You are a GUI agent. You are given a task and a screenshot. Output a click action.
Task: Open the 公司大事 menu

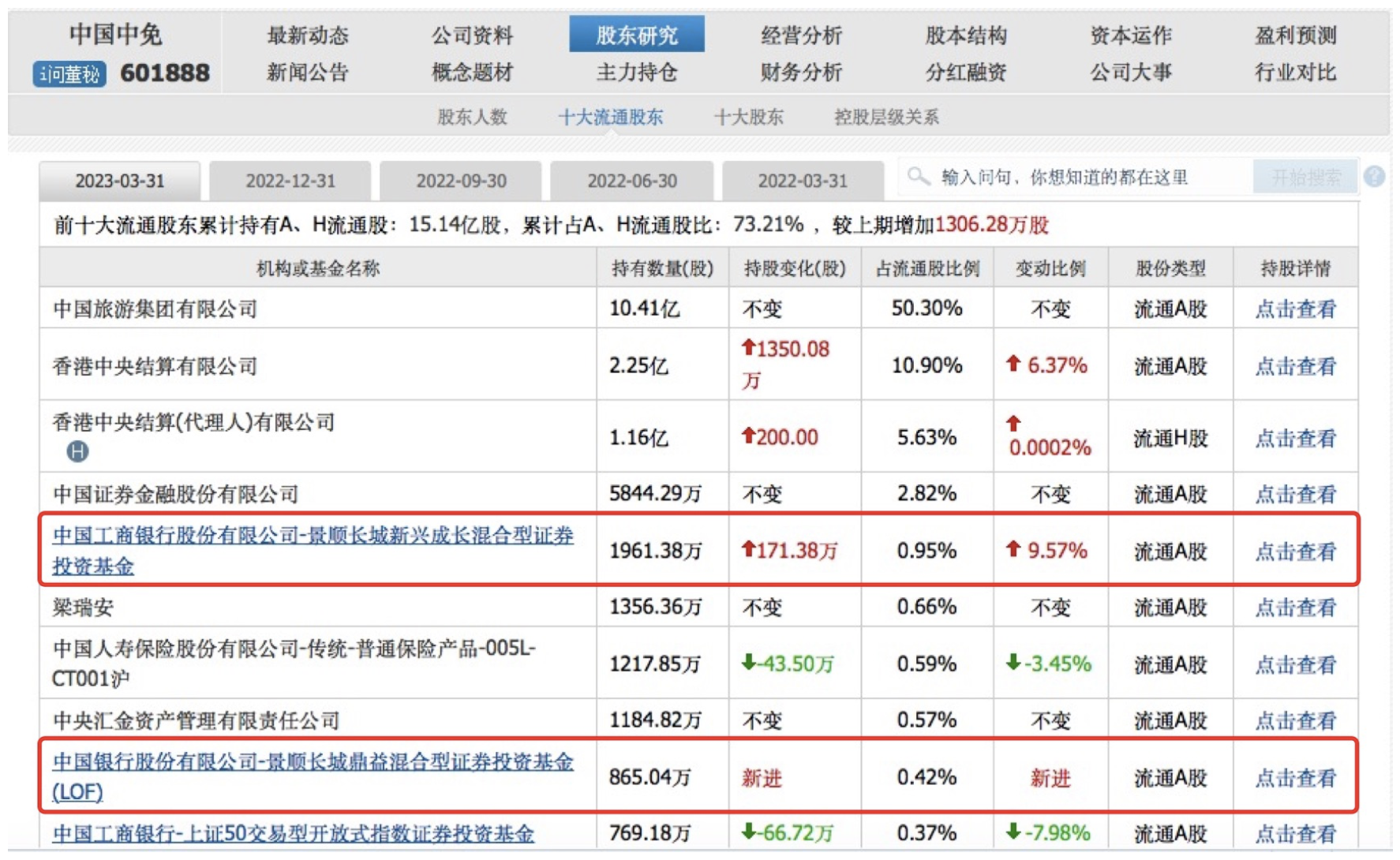pos(1131,73)
